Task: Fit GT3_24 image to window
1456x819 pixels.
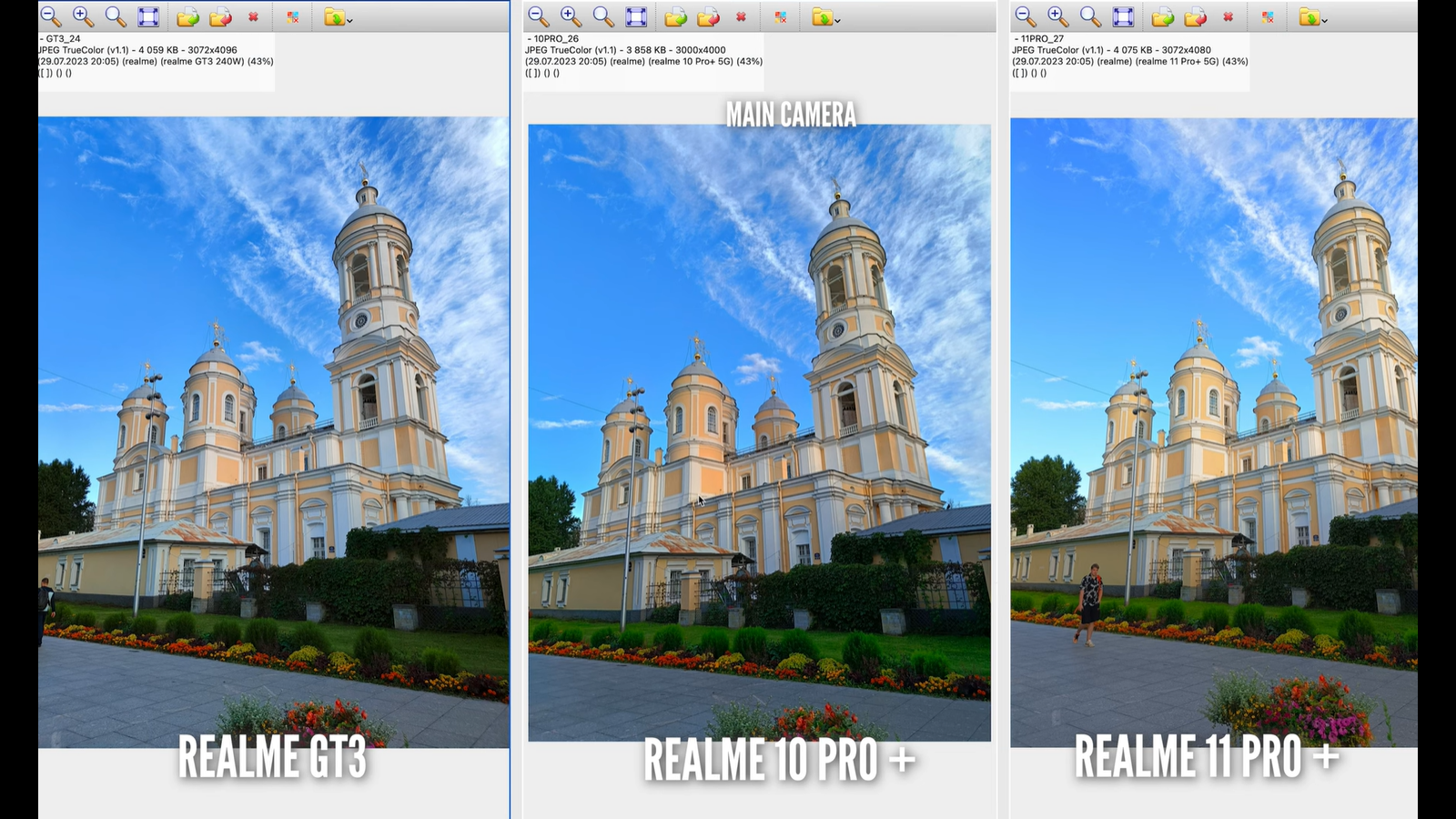Action: click(x=148, y=16)
